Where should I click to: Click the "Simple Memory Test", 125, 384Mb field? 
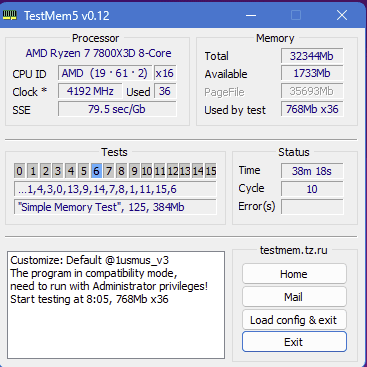(115, 207)
